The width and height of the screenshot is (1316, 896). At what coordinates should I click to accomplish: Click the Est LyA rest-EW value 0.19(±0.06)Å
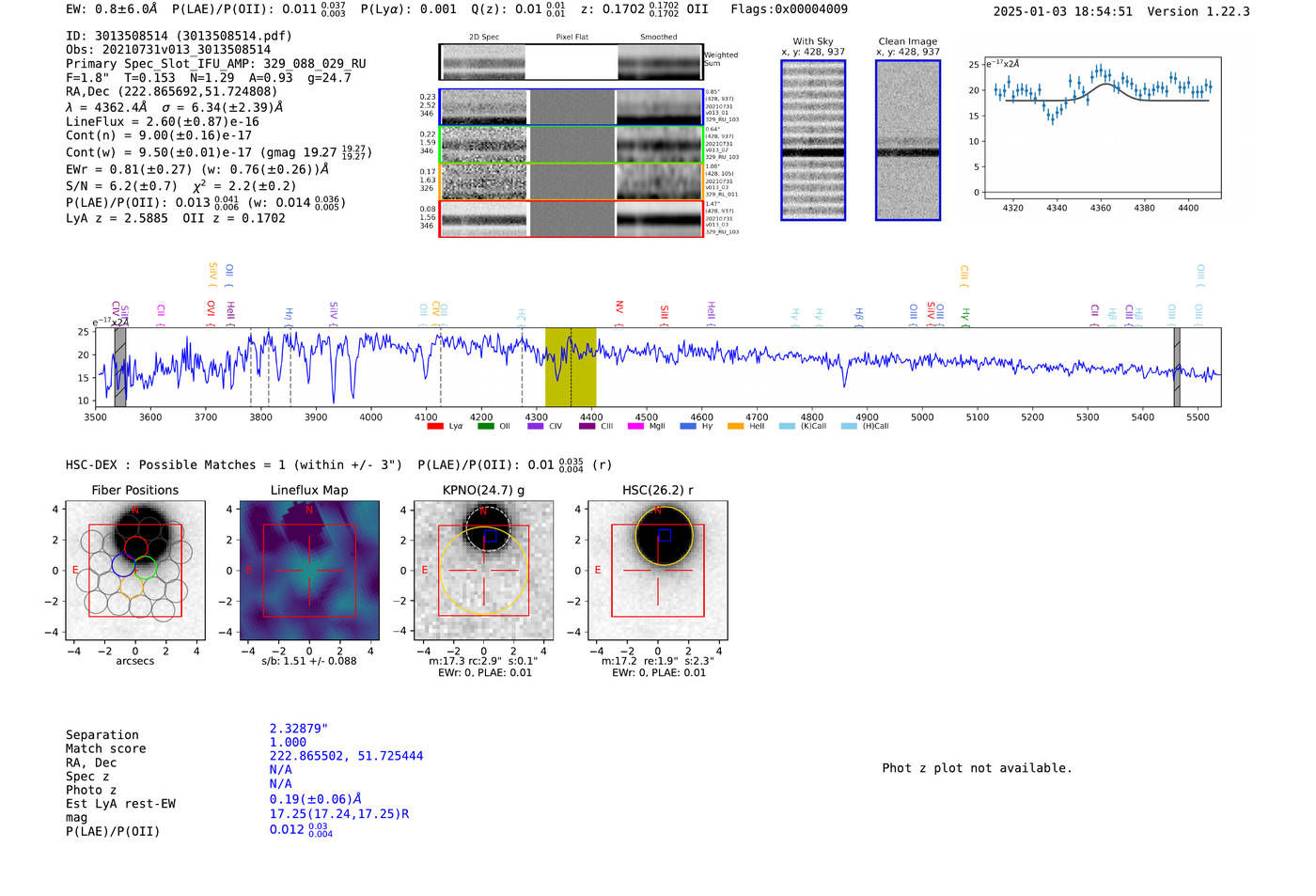point(316,799)
